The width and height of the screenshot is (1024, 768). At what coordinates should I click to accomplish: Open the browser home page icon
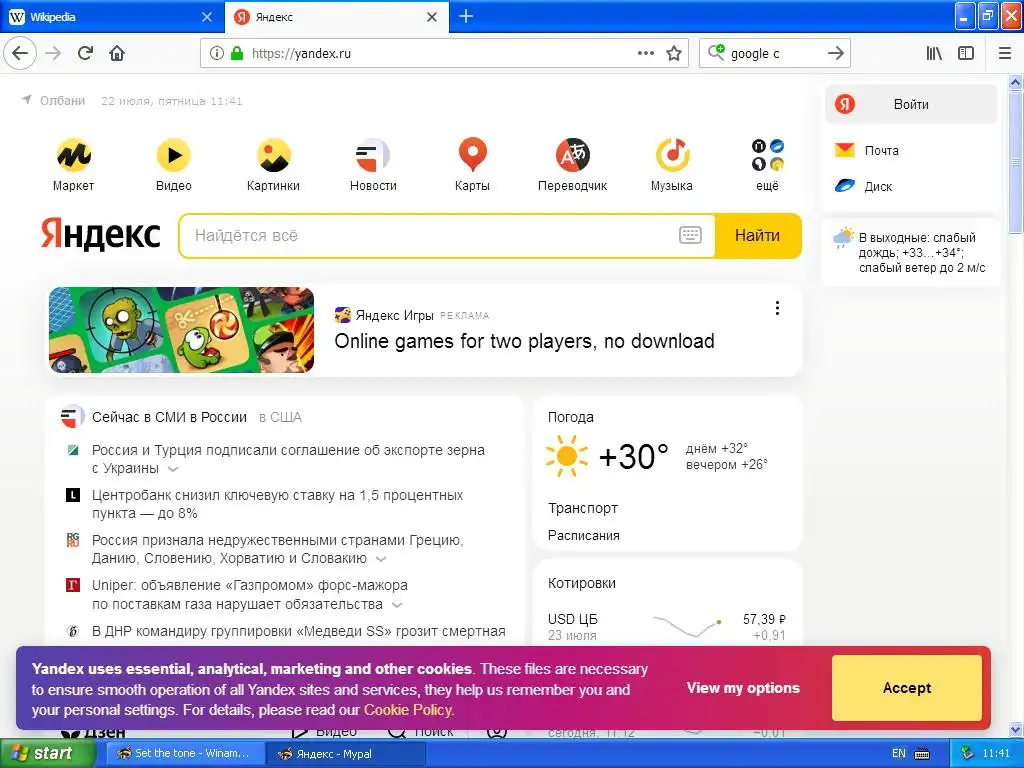pyautogui.click(x=117, y=54)
